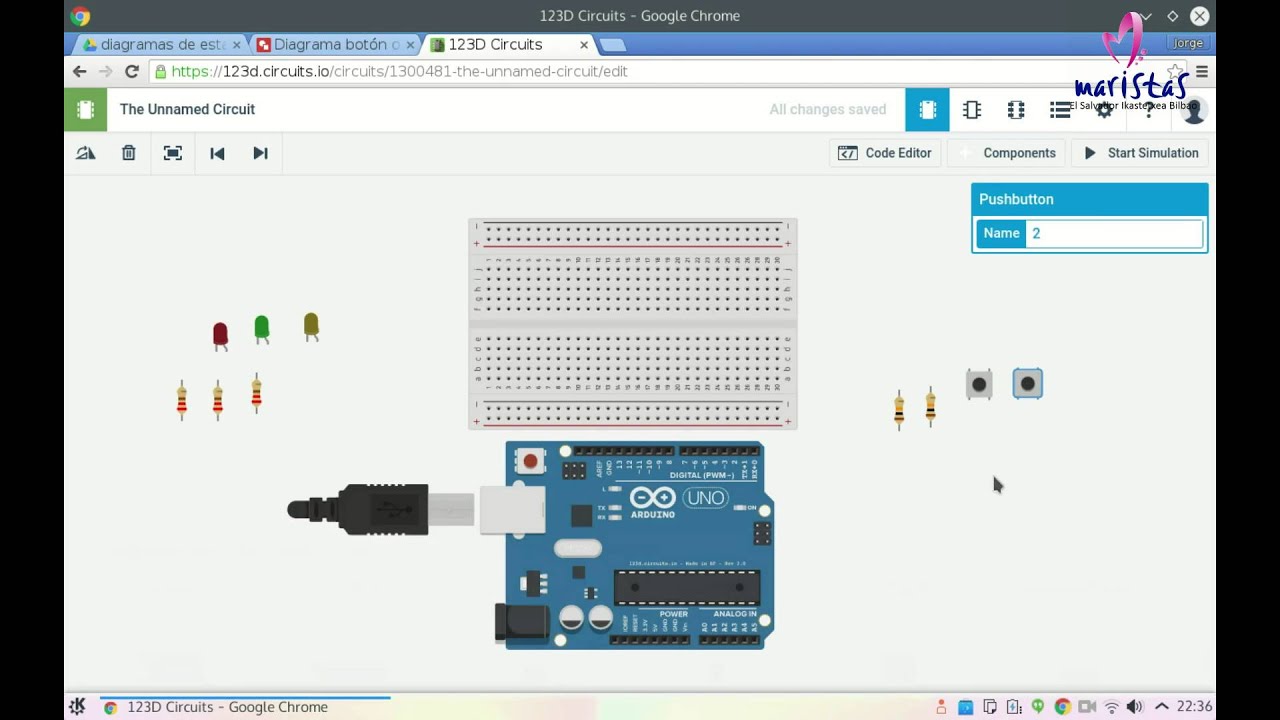Open the bill of materials list icon

[1060, 110]
